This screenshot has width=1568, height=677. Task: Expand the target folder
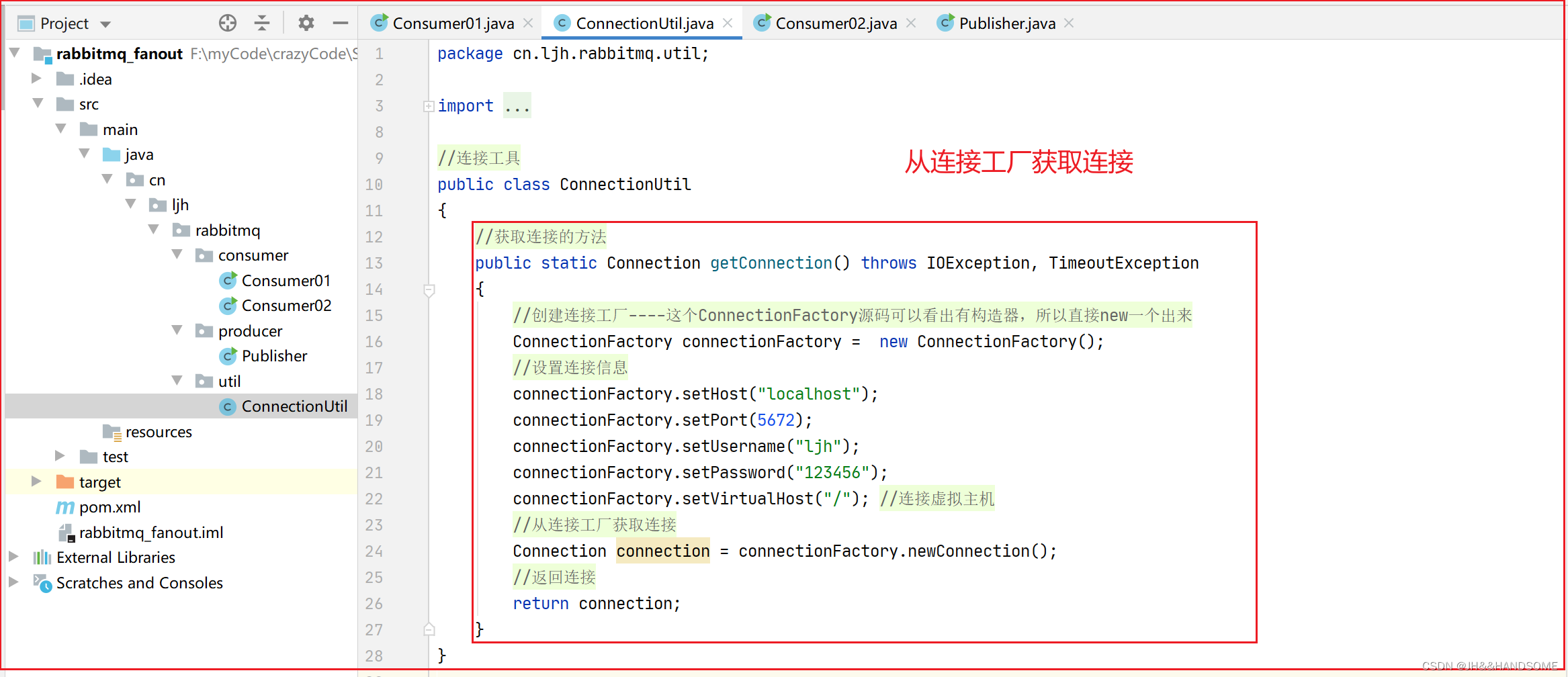tap(37, 482)
